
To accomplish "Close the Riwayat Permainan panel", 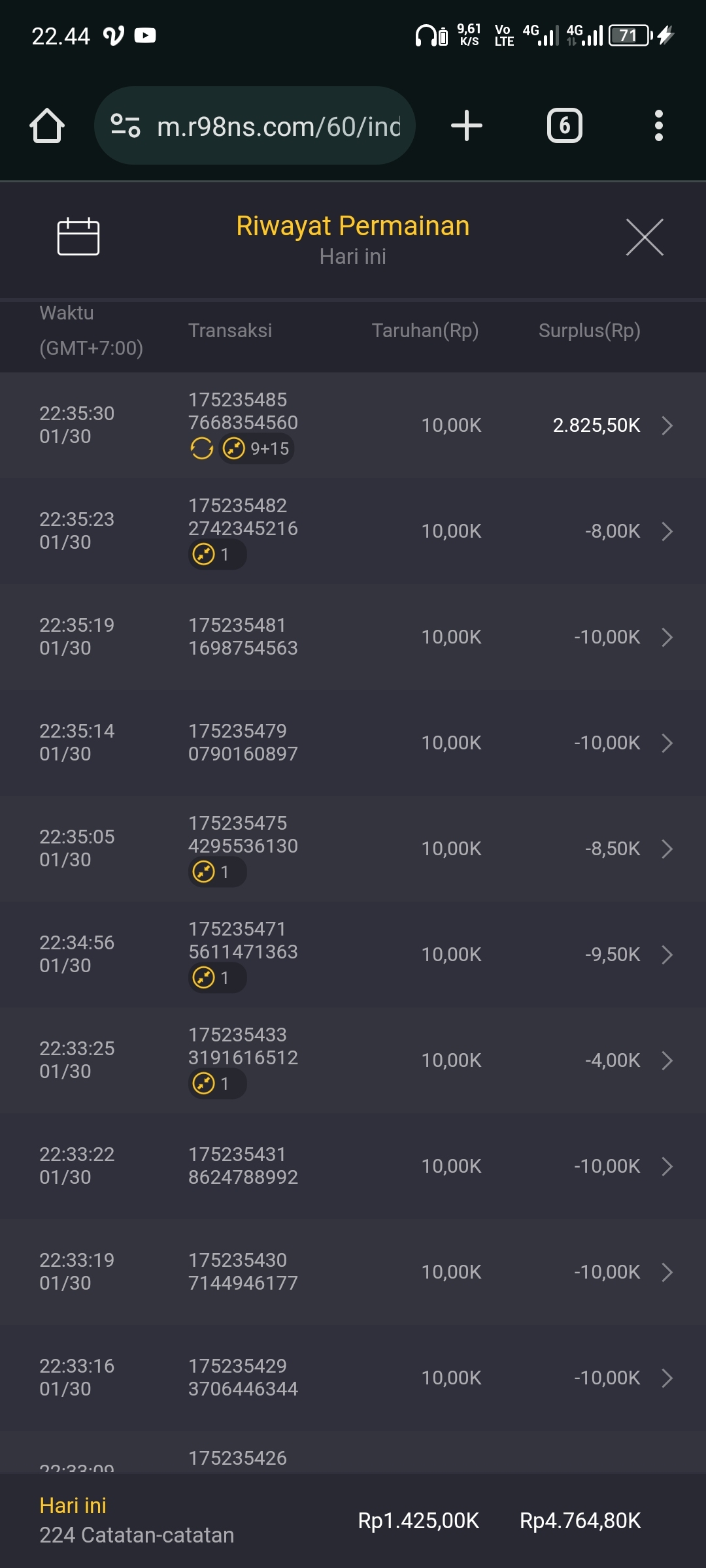I will 645,237.
